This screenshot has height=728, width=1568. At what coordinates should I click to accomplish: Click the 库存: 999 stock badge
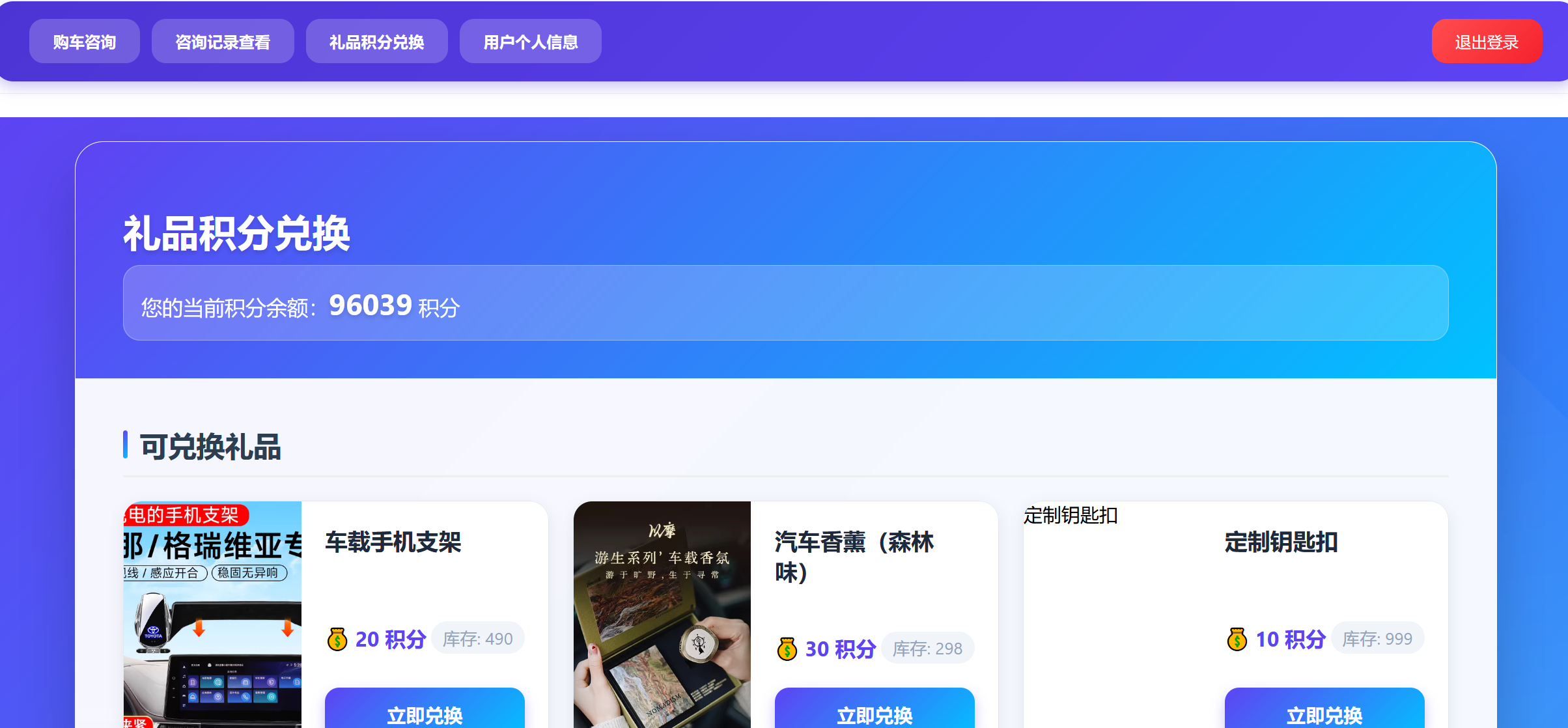point(1378,639)
